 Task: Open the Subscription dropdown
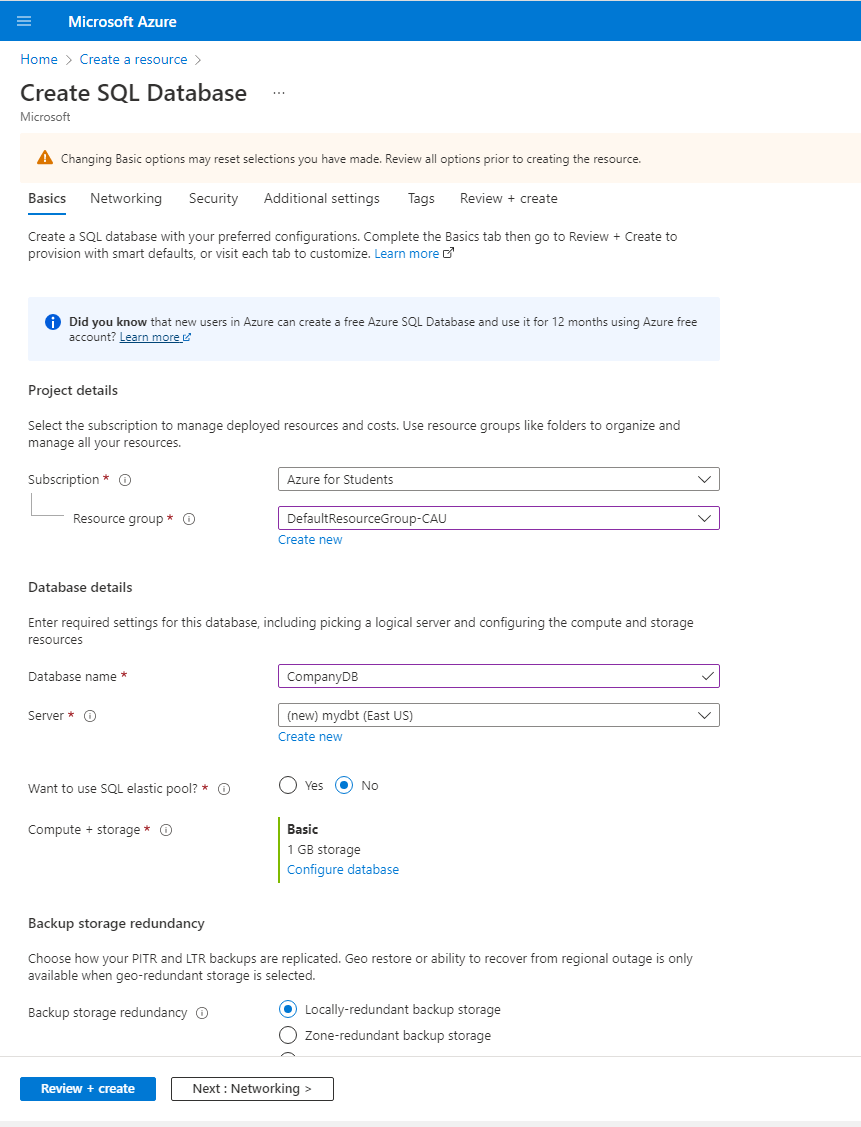pos(499,479)
